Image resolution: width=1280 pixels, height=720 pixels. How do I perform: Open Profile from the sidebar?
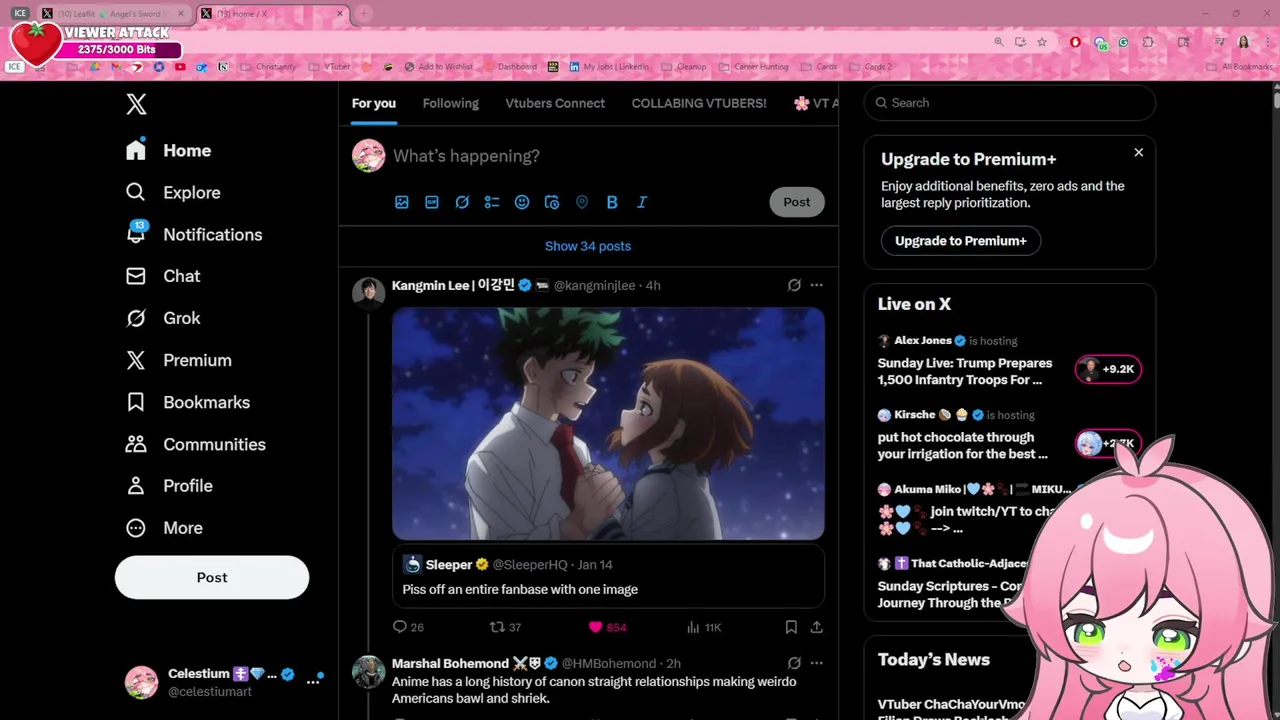(x=169, y=486)
